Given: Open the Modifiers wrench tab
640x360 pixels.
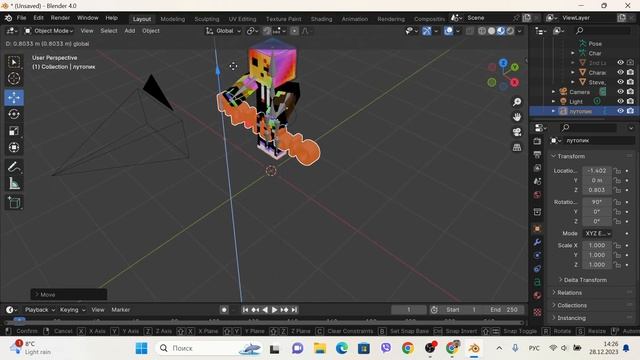Looking at the screenshot, I should click(537, 242).
